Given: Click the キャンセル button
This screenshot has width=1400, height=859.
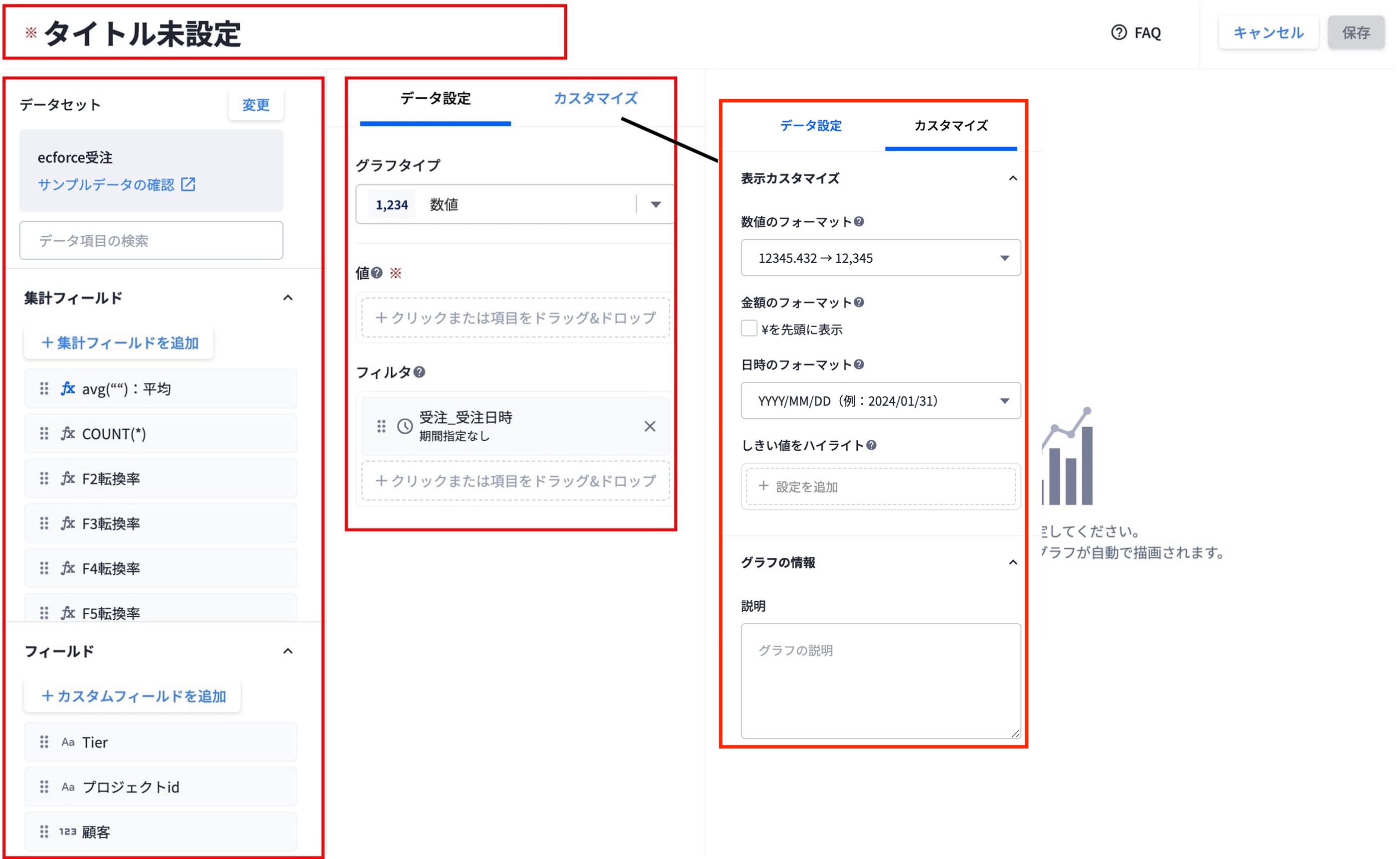Looking at the screenshot, I should (1268, 32).
